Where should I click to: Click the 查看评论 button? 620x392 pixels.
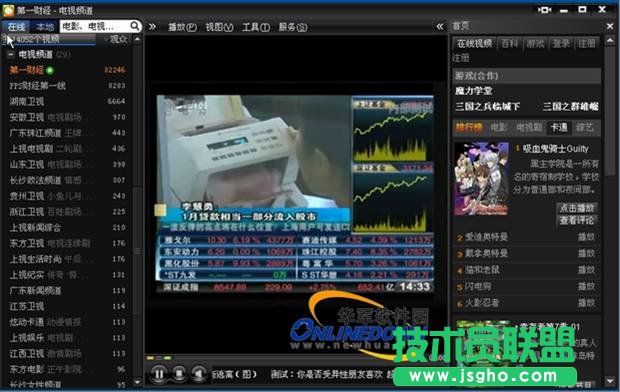pos(577,220)
